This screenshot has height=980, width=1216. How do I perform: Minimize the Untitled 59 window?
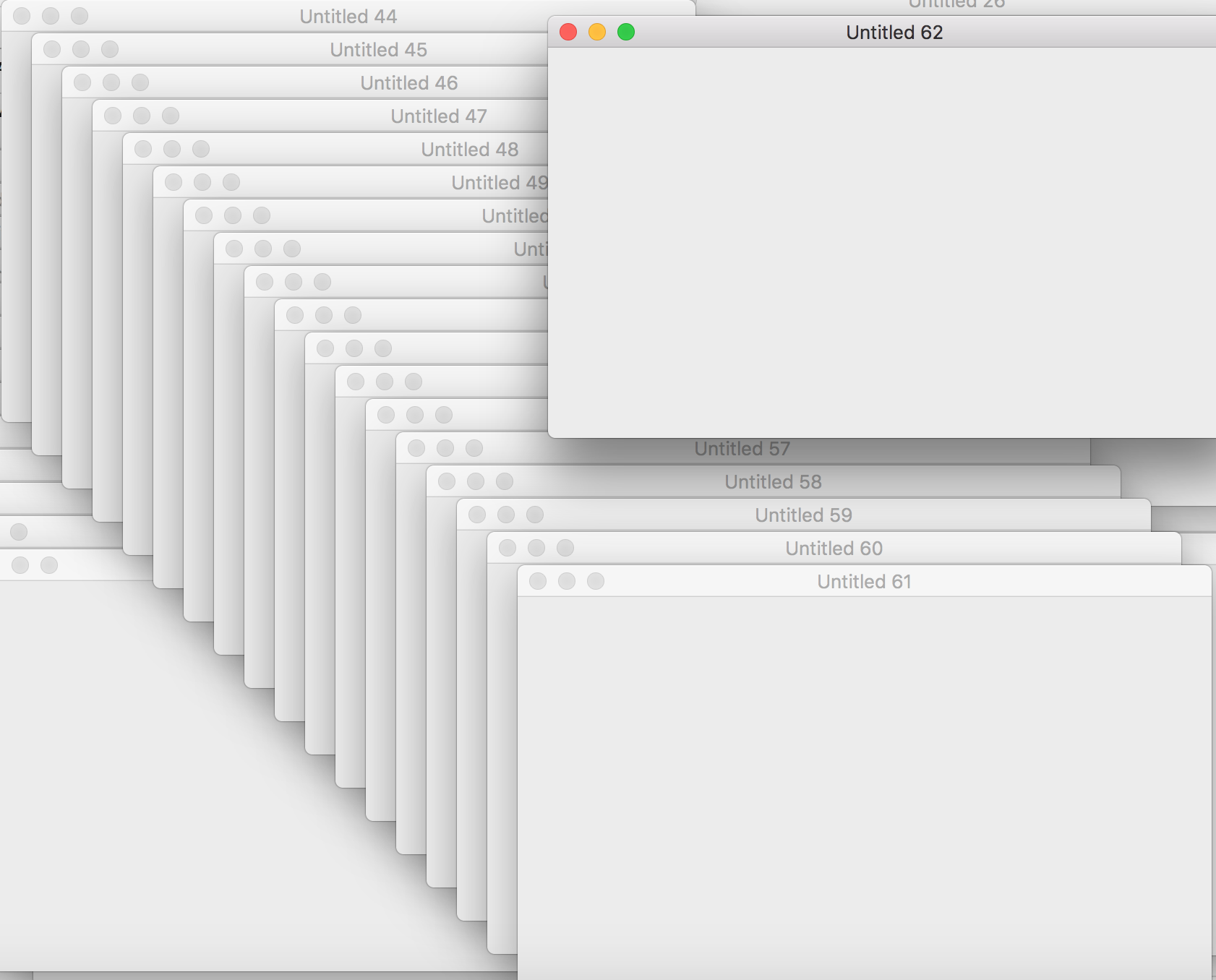[x=506, y=515]
